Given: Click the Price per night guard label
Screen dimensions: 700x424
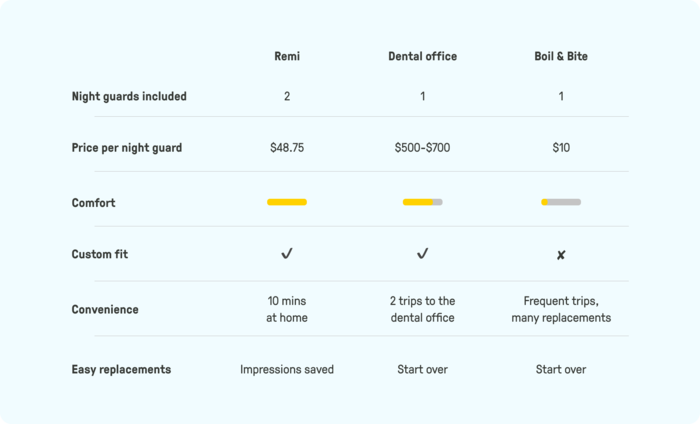Looking at the screenshot, I should pyautogui.click(x=127, y=148).
